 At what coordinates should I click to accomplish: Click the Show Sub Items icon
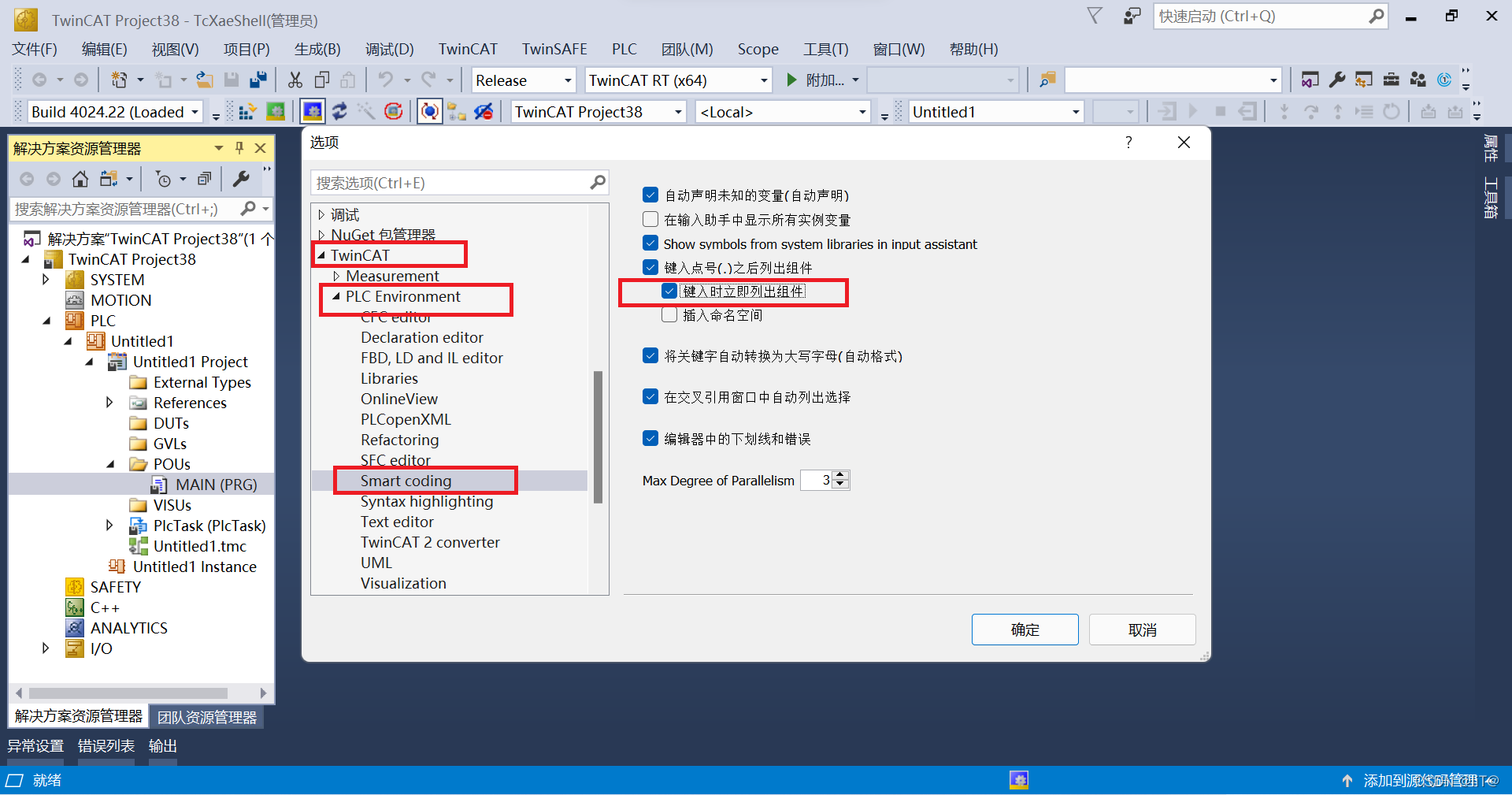click(456, 111)
